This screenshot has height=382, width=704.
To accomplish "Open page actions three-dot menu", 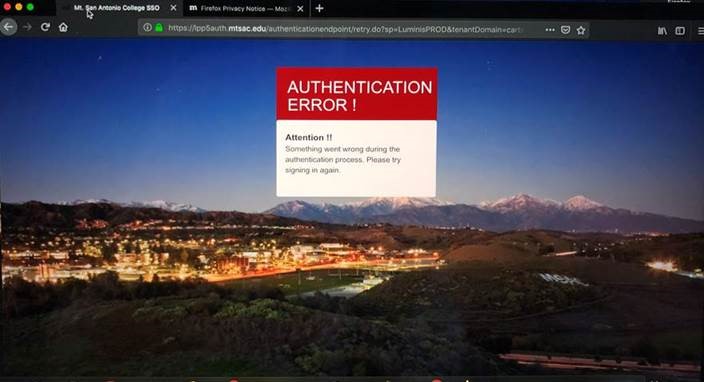I will pyautogui.click(x=550, y=30).
